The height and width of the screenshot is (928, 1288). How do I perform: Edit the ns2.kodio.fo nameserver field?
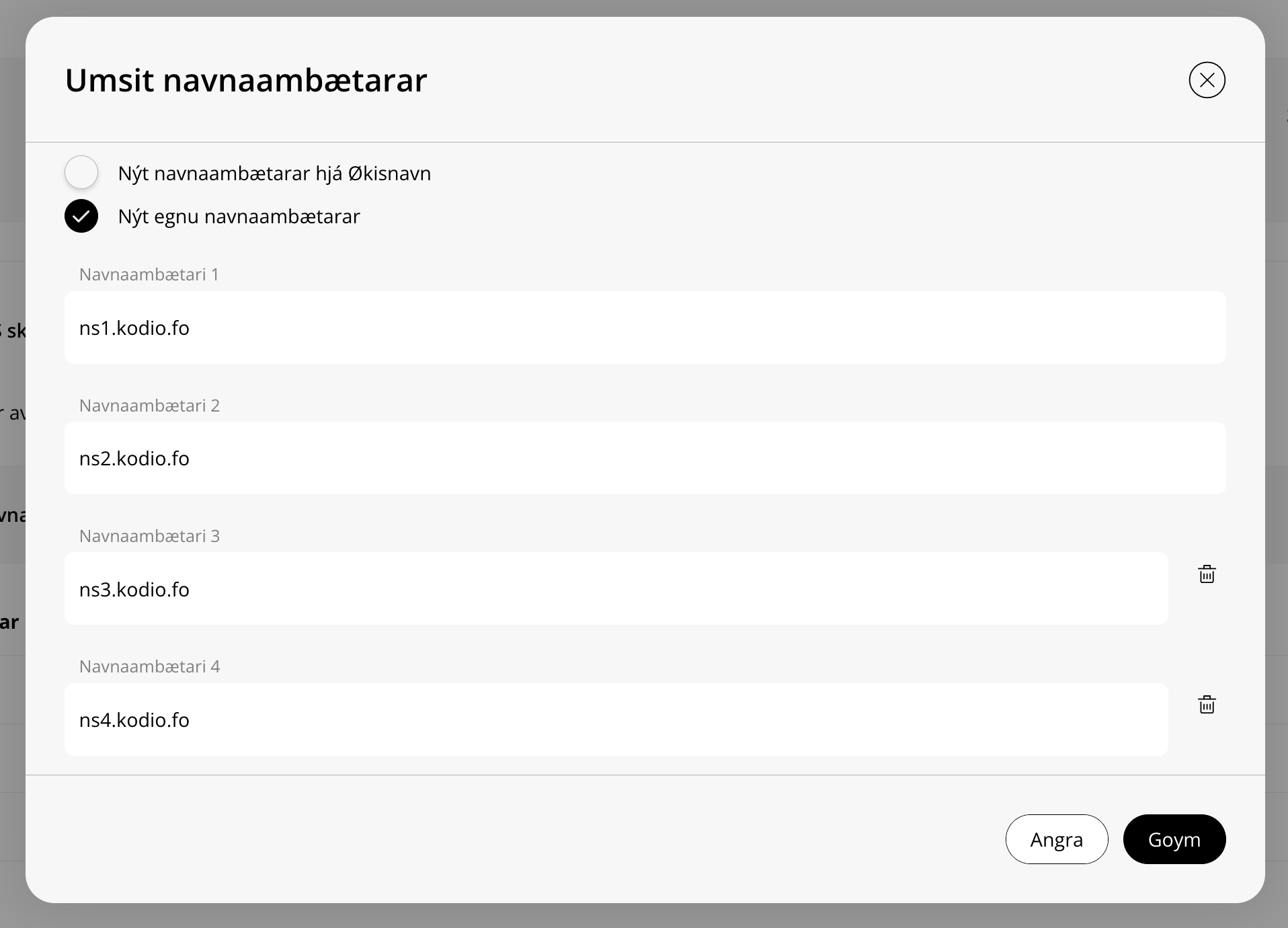point(644,458)
